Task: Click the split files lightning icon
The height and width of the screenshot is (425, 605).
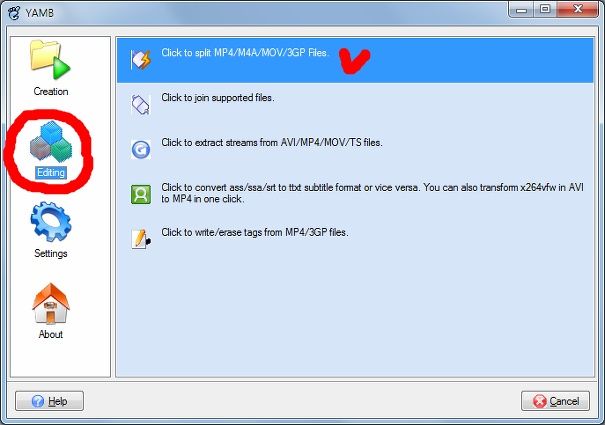Action: pyautogui.click(x=141, y=59)
